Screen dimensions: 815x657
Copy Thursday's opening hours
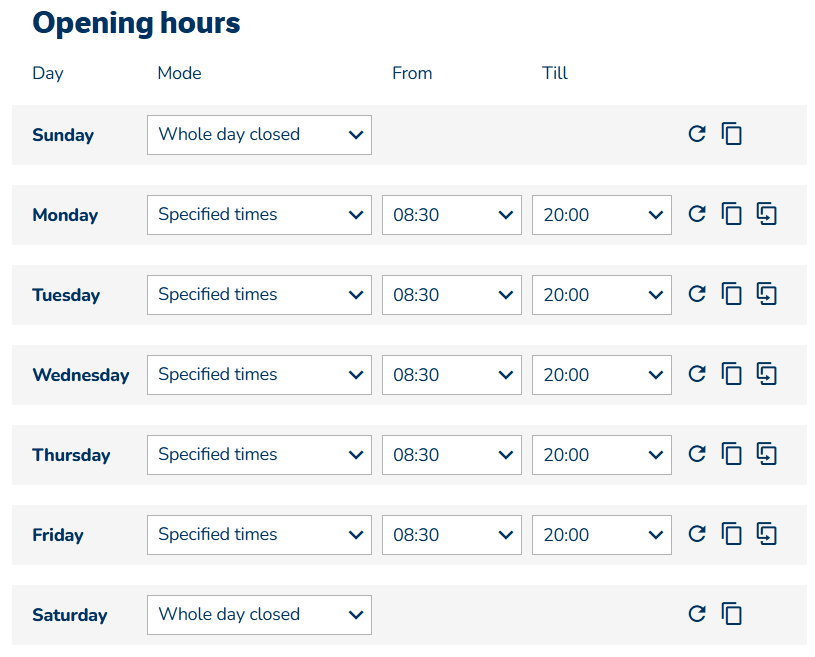click(x=732, y=454)
